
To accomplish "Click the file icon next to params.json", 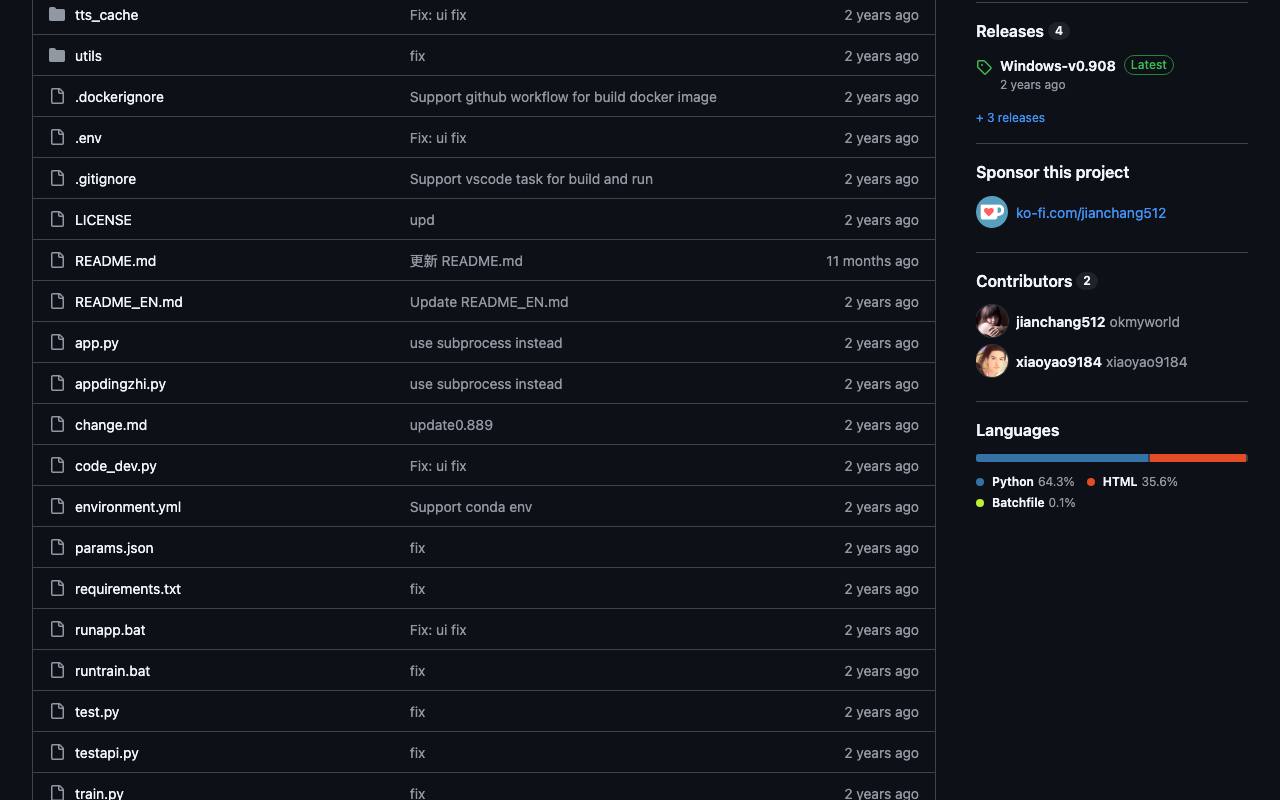I will click(x=57, y=548).
